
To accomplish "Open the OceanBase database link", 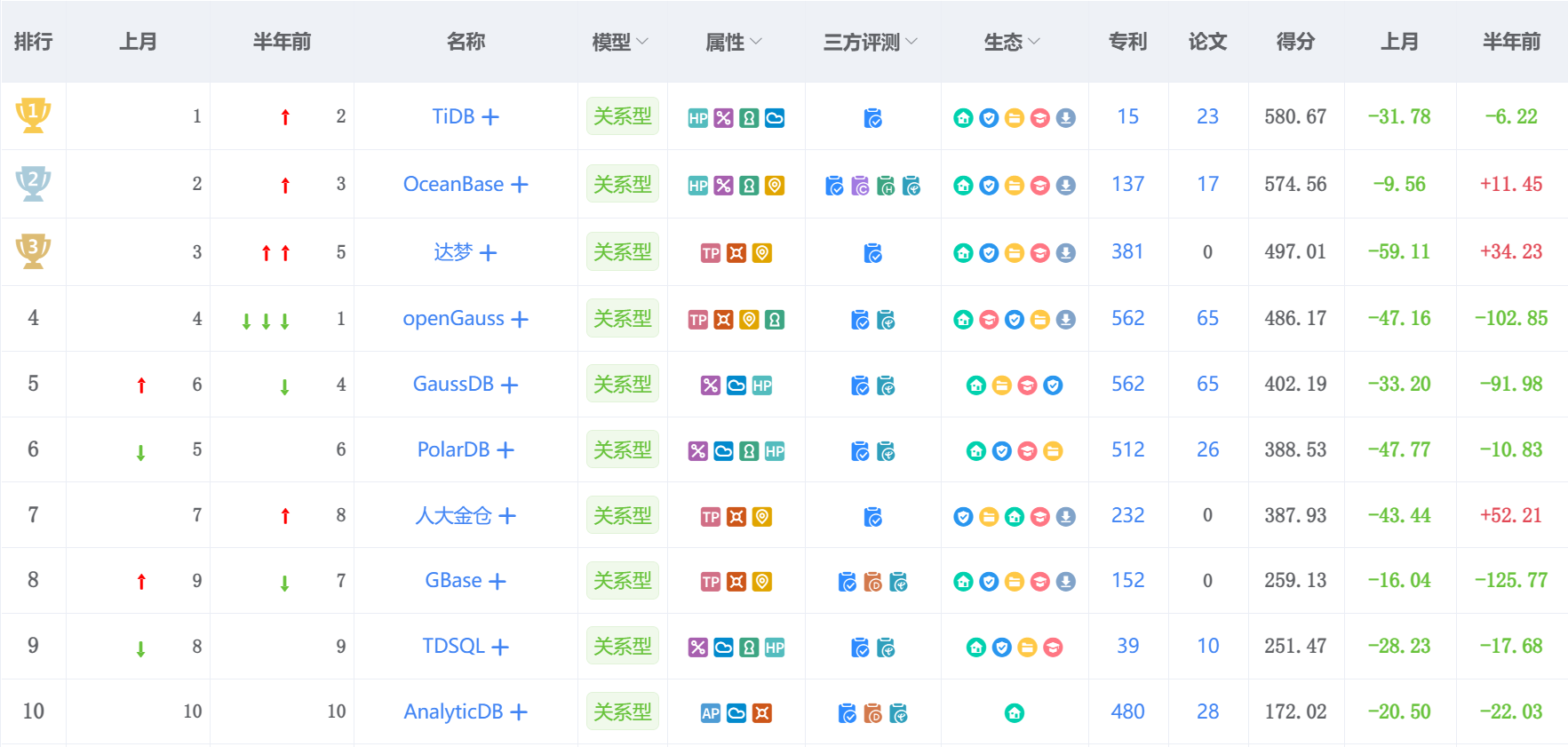I will click(x=453, y=185).
